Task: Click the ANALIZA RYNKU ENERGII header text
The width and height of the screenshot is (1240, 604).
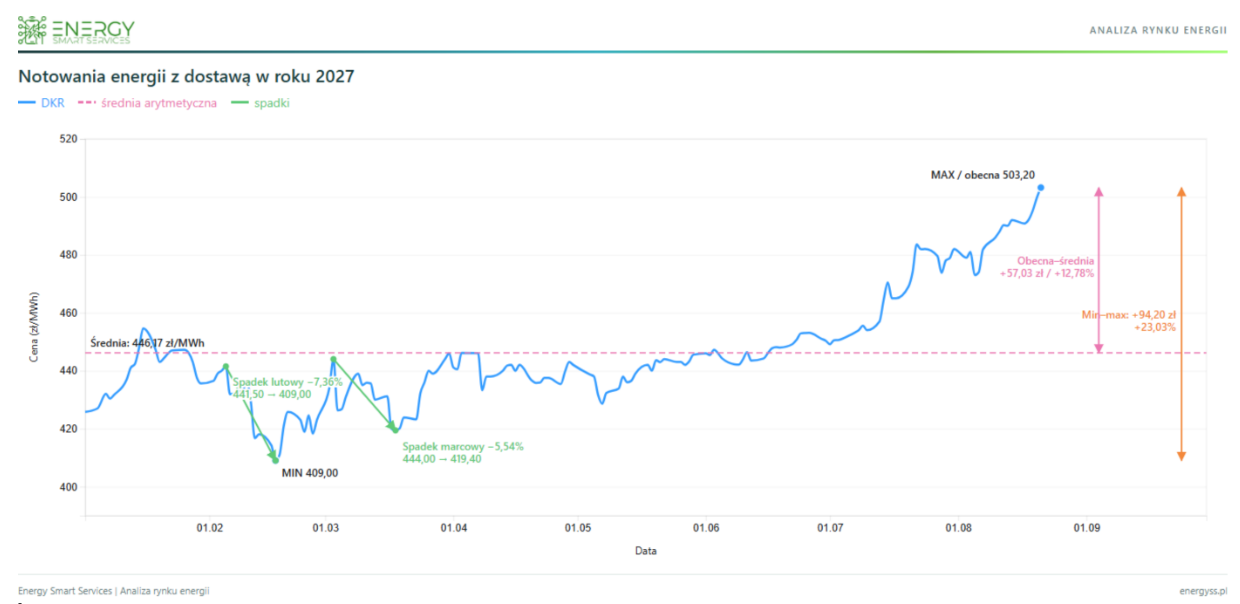Action: 1158,30
